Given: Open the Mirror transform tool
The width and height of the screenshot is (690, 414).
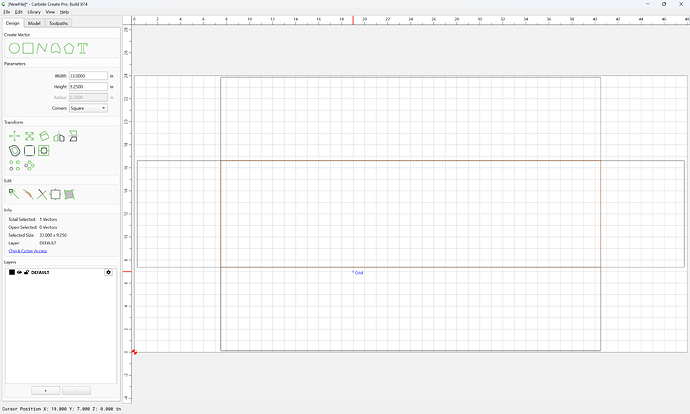Looking at the screenshot, I should [59, 136].
